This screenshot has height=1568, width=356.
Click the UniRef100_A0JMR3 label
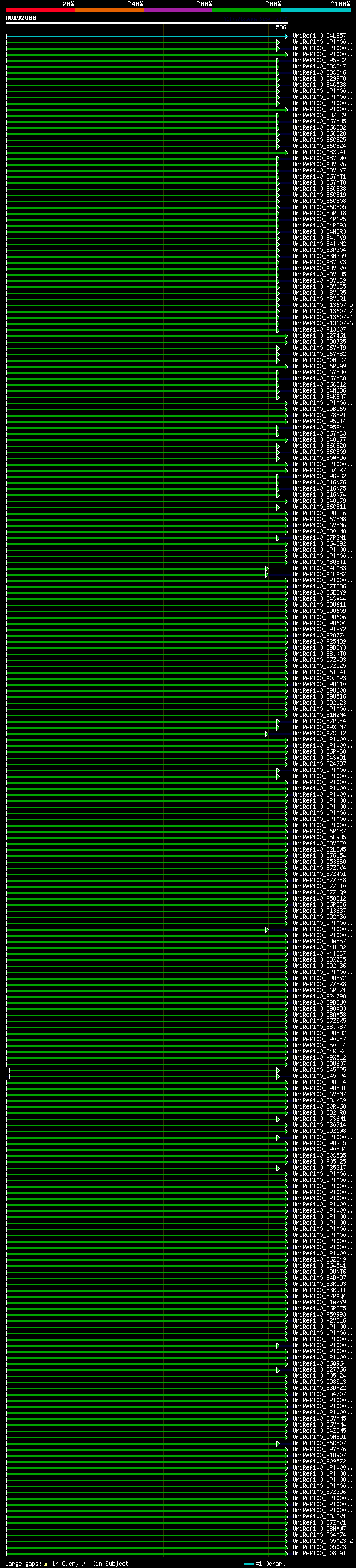coord(319,679)
